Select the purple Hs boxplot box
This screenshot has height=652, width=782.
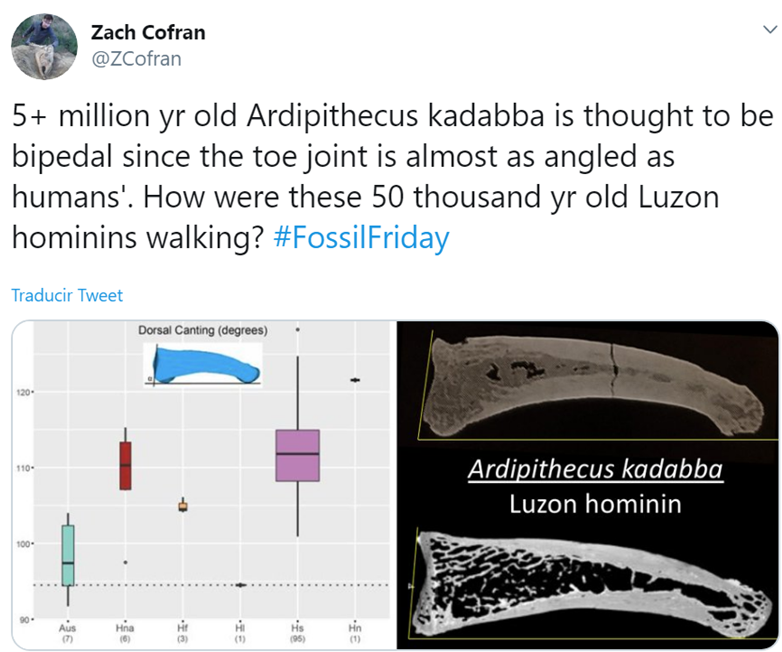tap(298, 455)
